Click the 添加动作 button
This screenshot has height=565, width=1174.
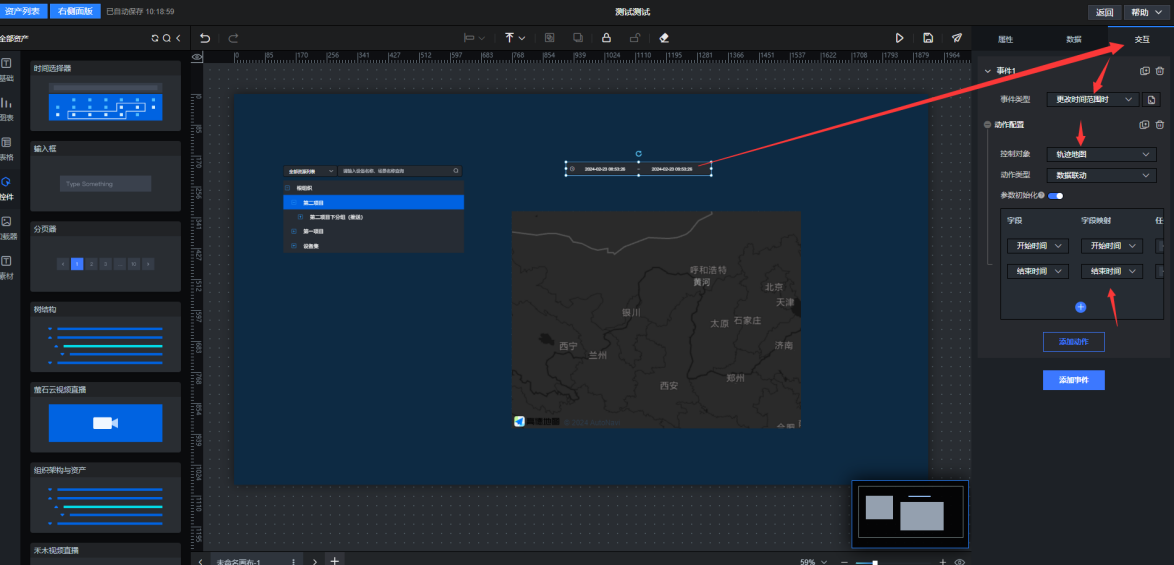1073,342
